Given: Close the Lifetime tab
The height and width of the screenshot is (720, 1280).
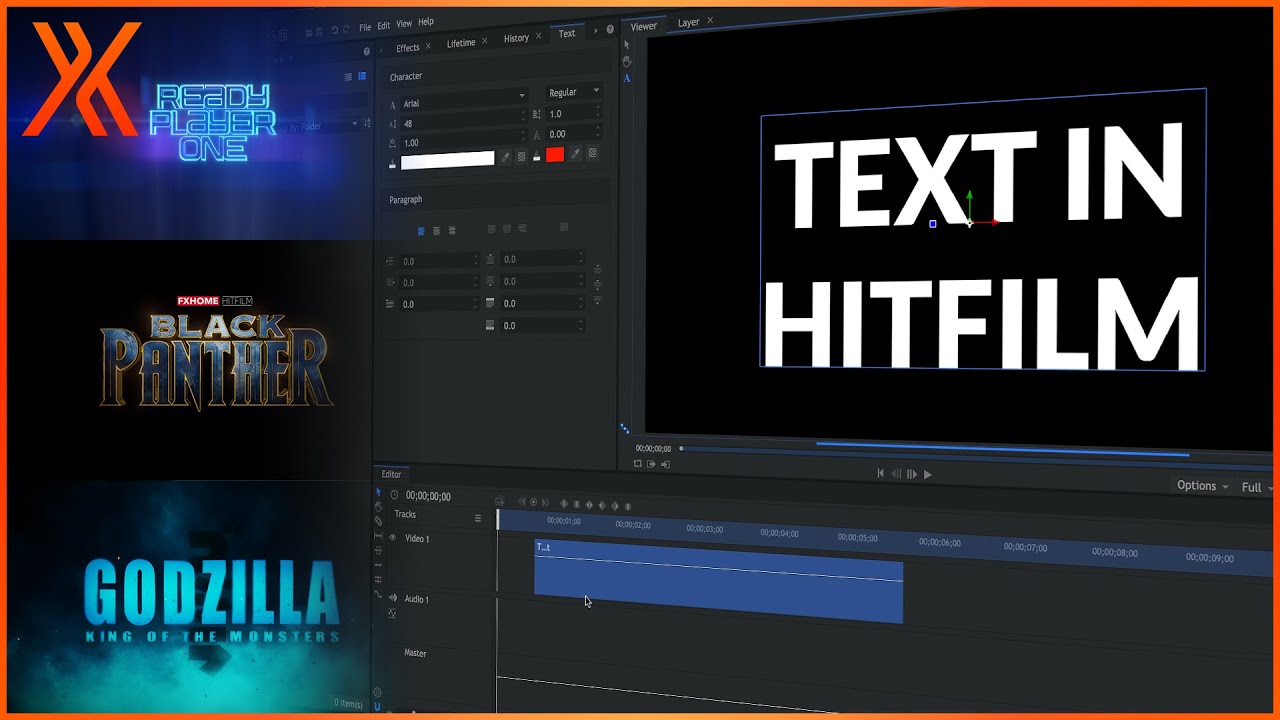Looking at the screenshot, I should [485, 41].
